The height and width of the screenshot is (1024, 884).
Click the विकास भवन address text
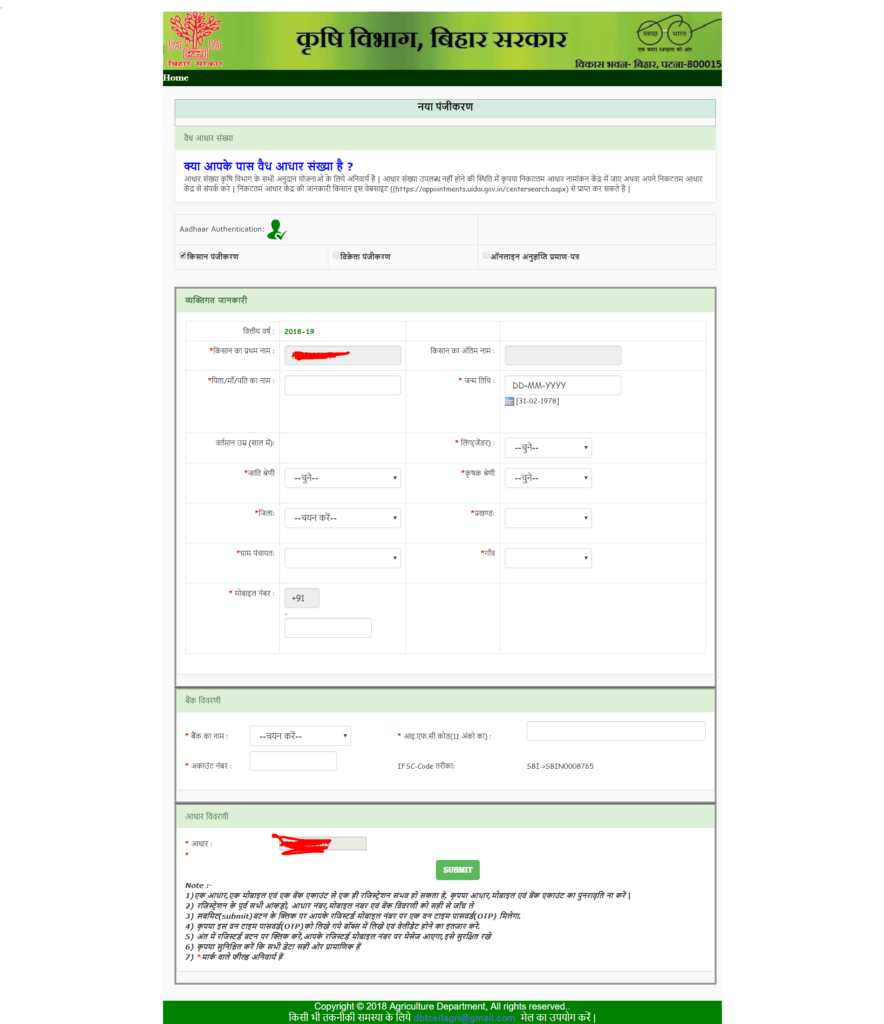click(648, 64)
